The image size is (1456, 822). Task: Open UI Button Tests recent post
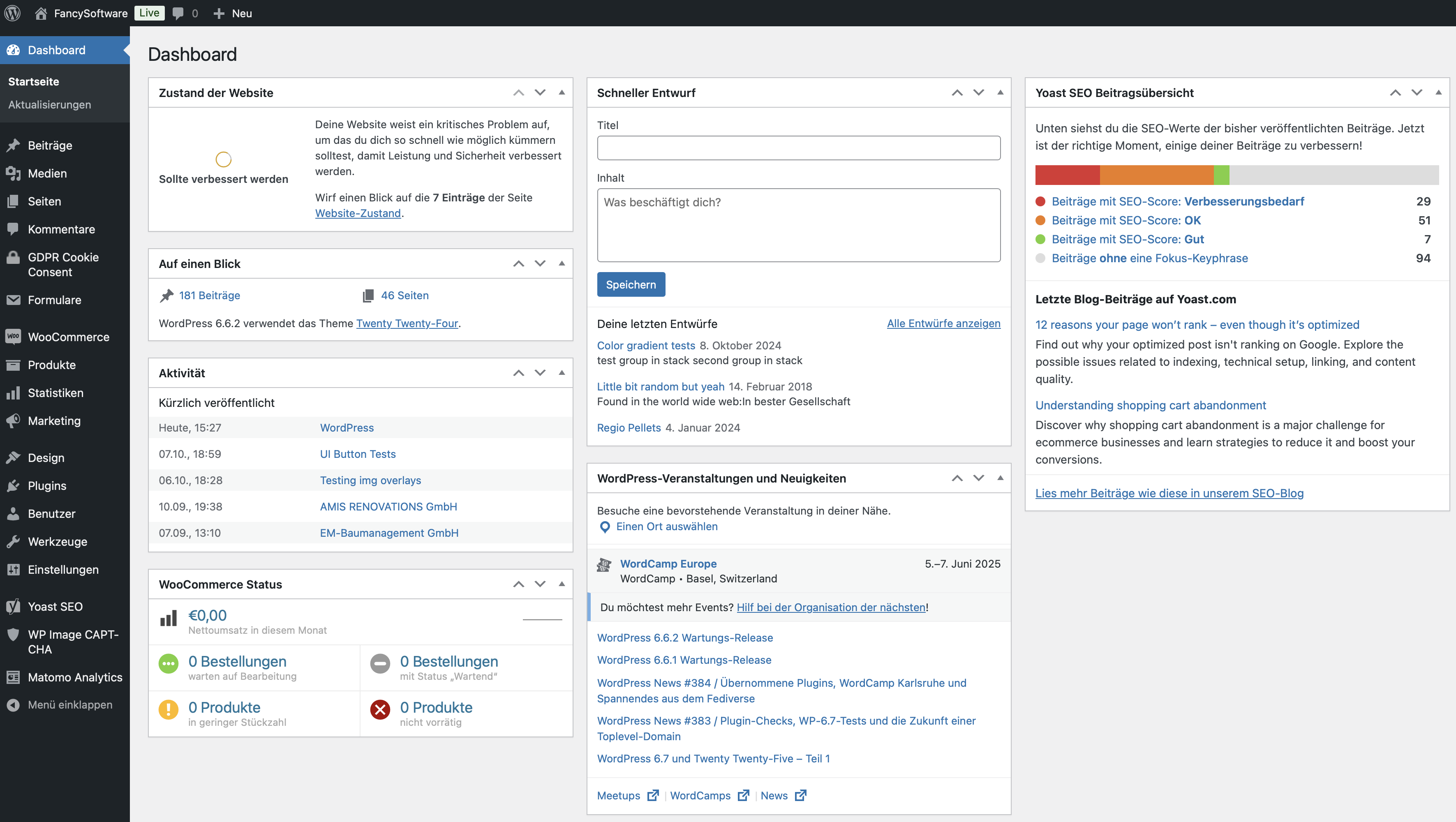pos(358,454)
